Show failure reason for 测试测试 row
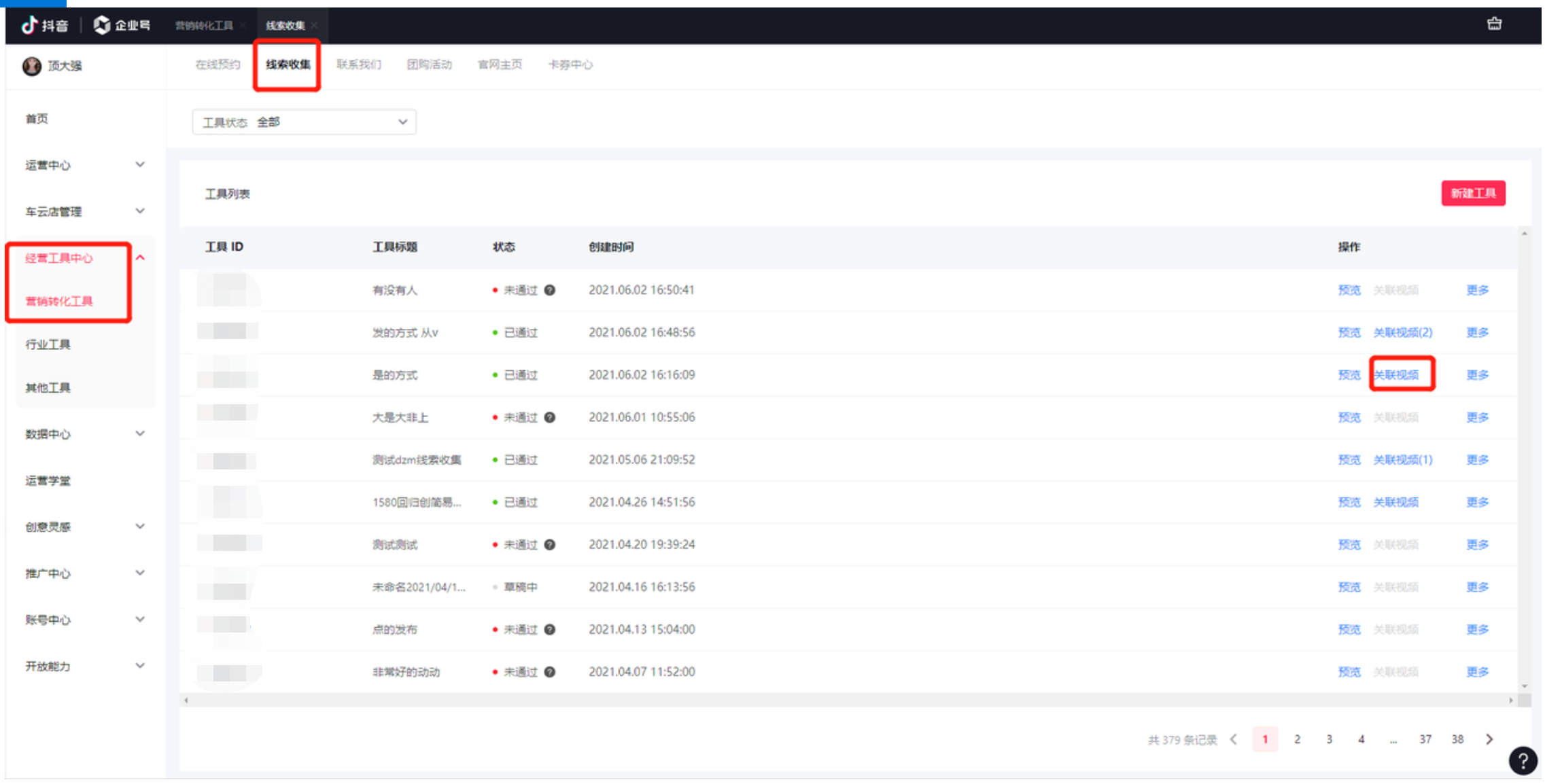The height and width of the screenshot is (784, 1545). [x=550, y=544]
